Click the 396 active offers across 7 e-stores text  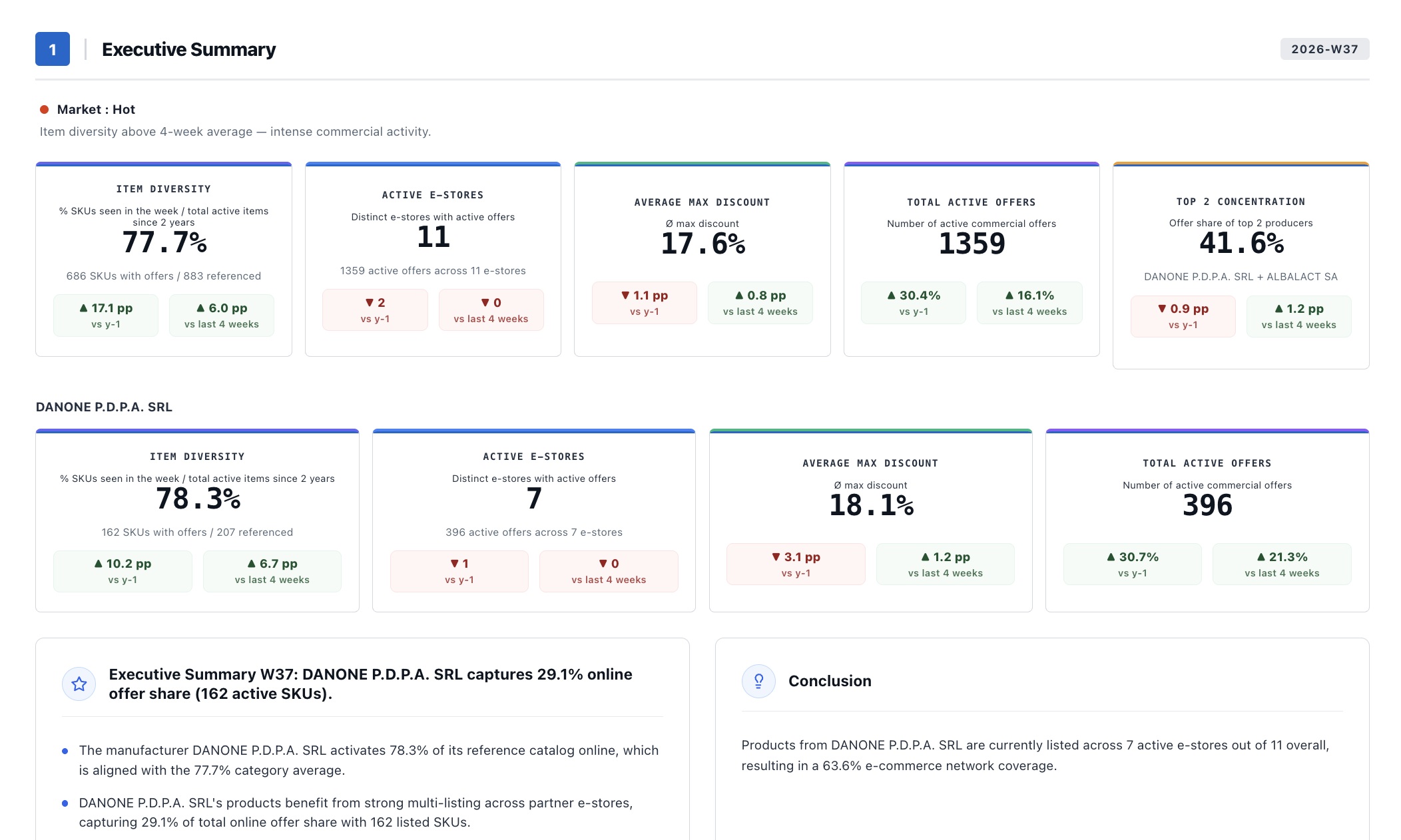pos(534,532)
